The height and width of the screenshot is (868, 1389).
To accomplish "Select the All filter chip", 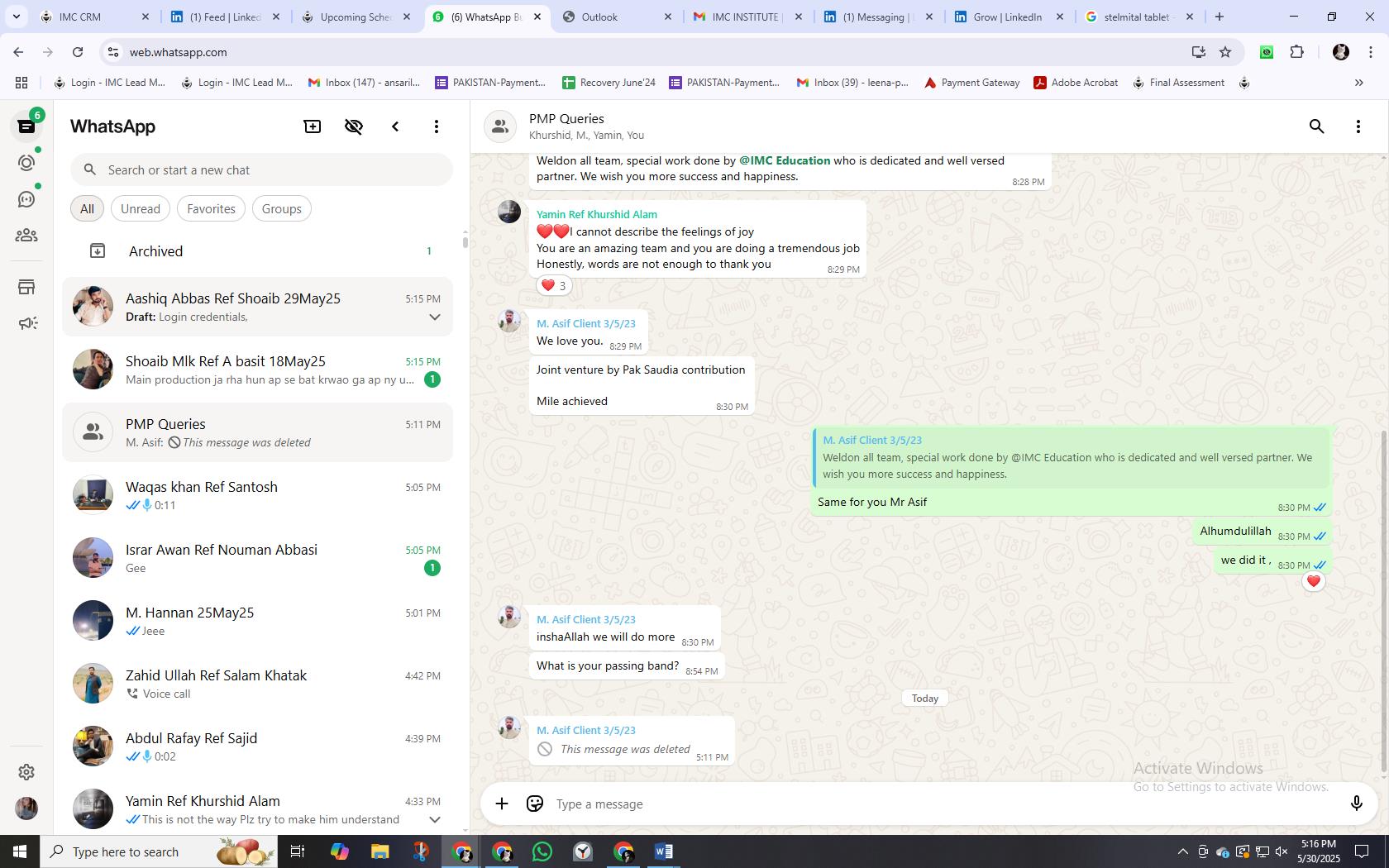I will tap(87, 208).
